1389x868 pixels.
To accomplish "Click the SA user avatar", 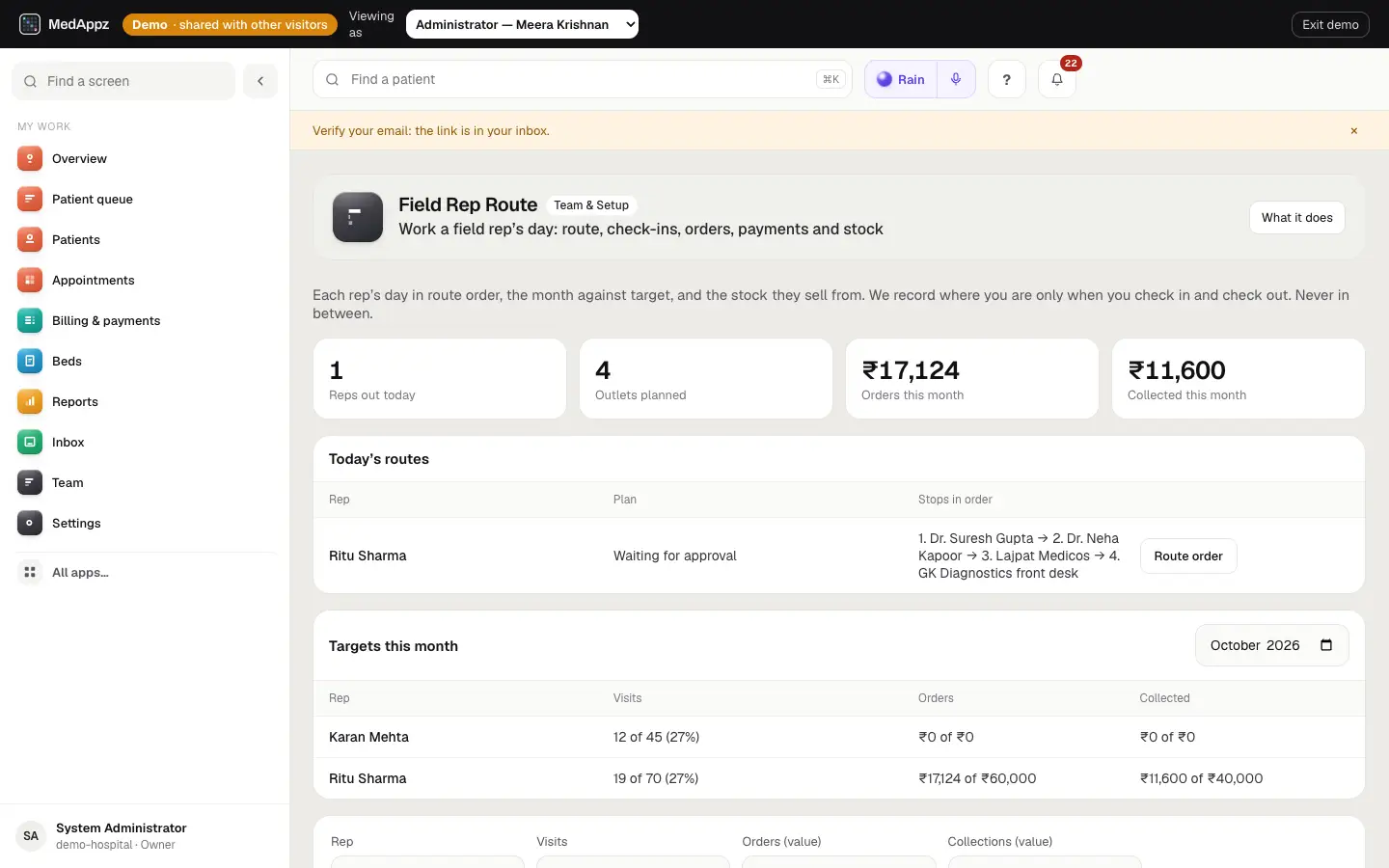I will point(31,836).
